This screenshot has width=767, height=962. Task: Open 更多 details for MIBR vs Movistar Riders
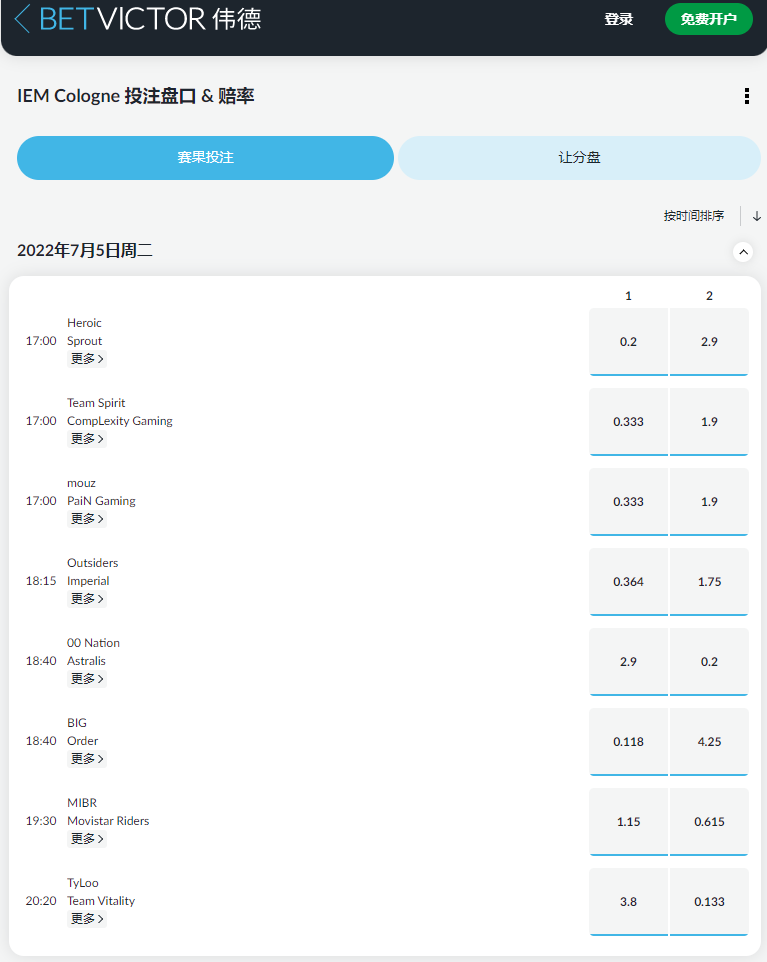tap(86, 838)
